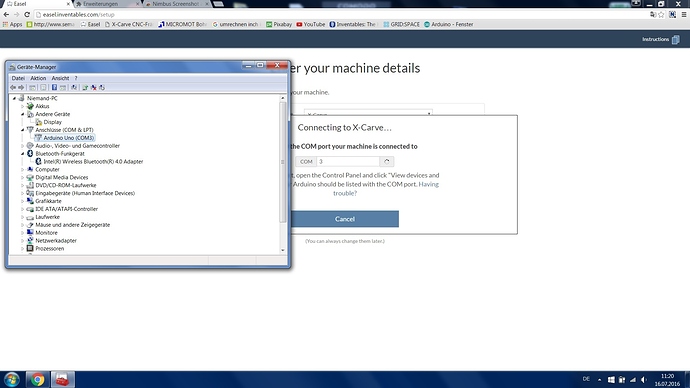The height and width of the screenshot is (388, 690).
Task: Open the YouTube bookmark
Action: tap(311, 24)
